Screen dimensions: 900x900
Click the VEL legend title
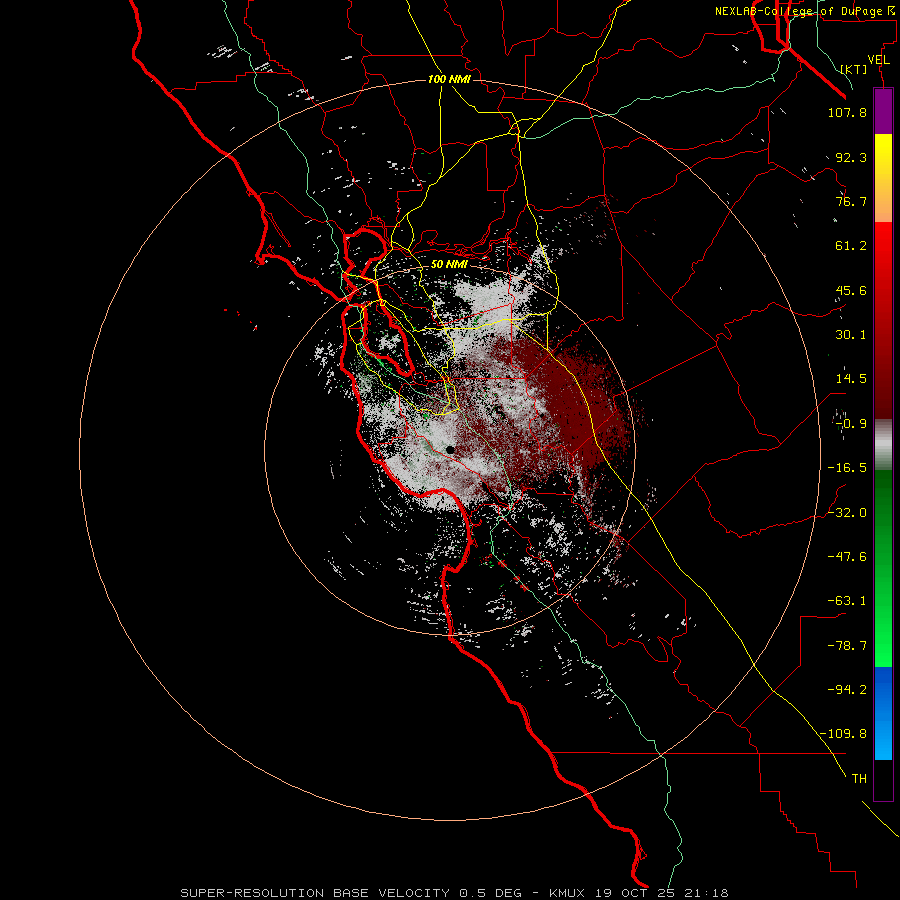coord(878,60)
